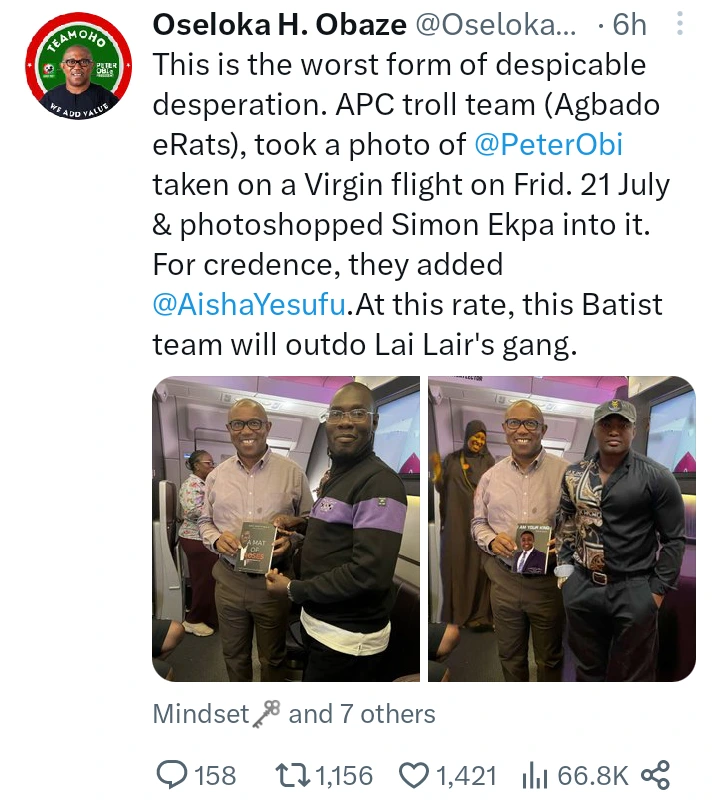Click the 66.8K views count
Screen dimensions: 720x803
pos(592,774)
